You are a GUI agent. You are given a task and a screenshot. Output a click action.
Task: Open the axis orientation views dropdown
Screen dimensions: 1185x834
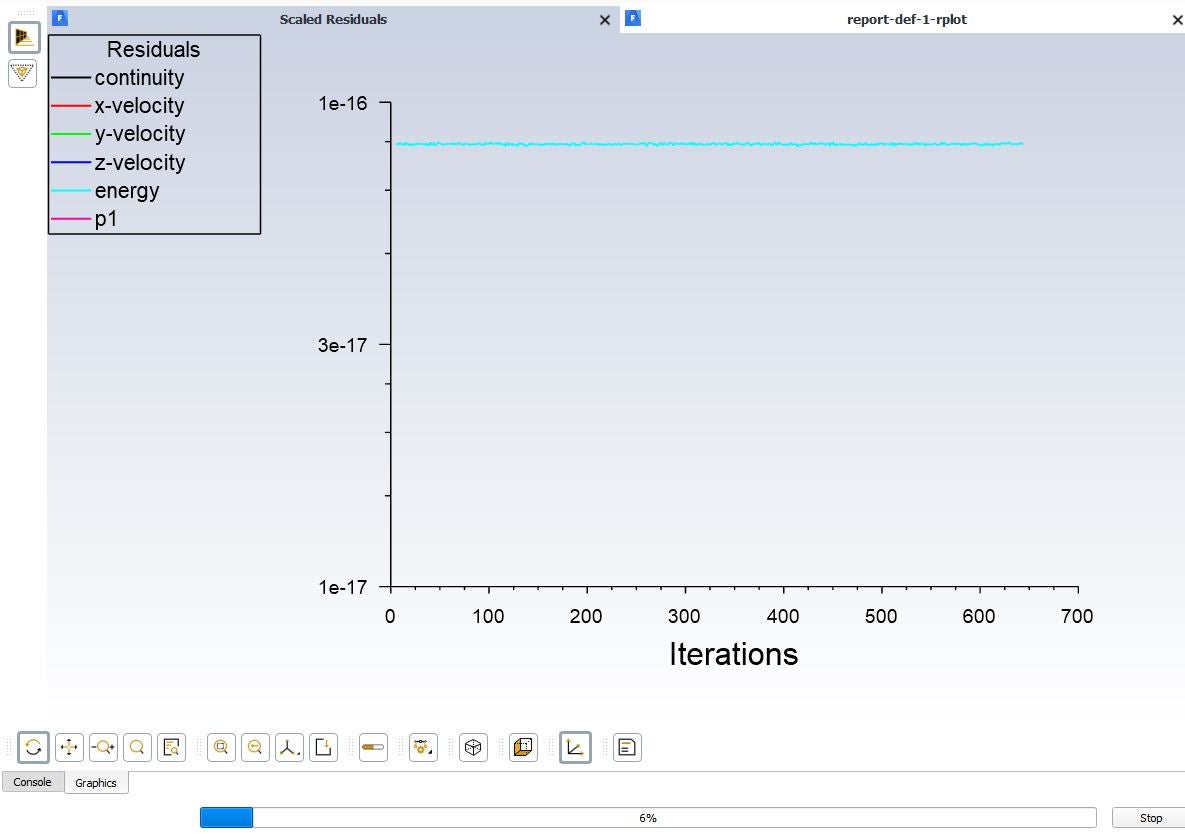coord(289,747)
